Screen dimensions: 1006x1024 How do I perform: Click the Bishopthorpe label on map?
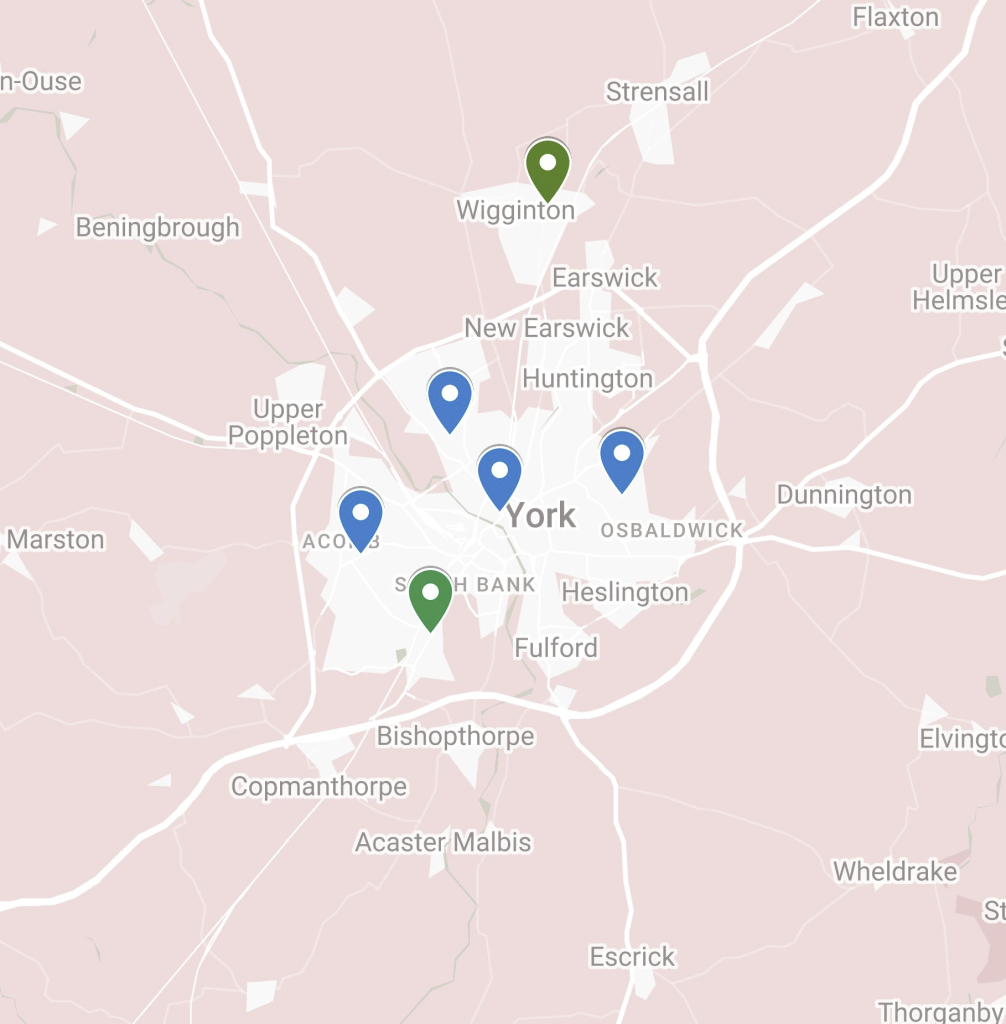pos(455,736)
